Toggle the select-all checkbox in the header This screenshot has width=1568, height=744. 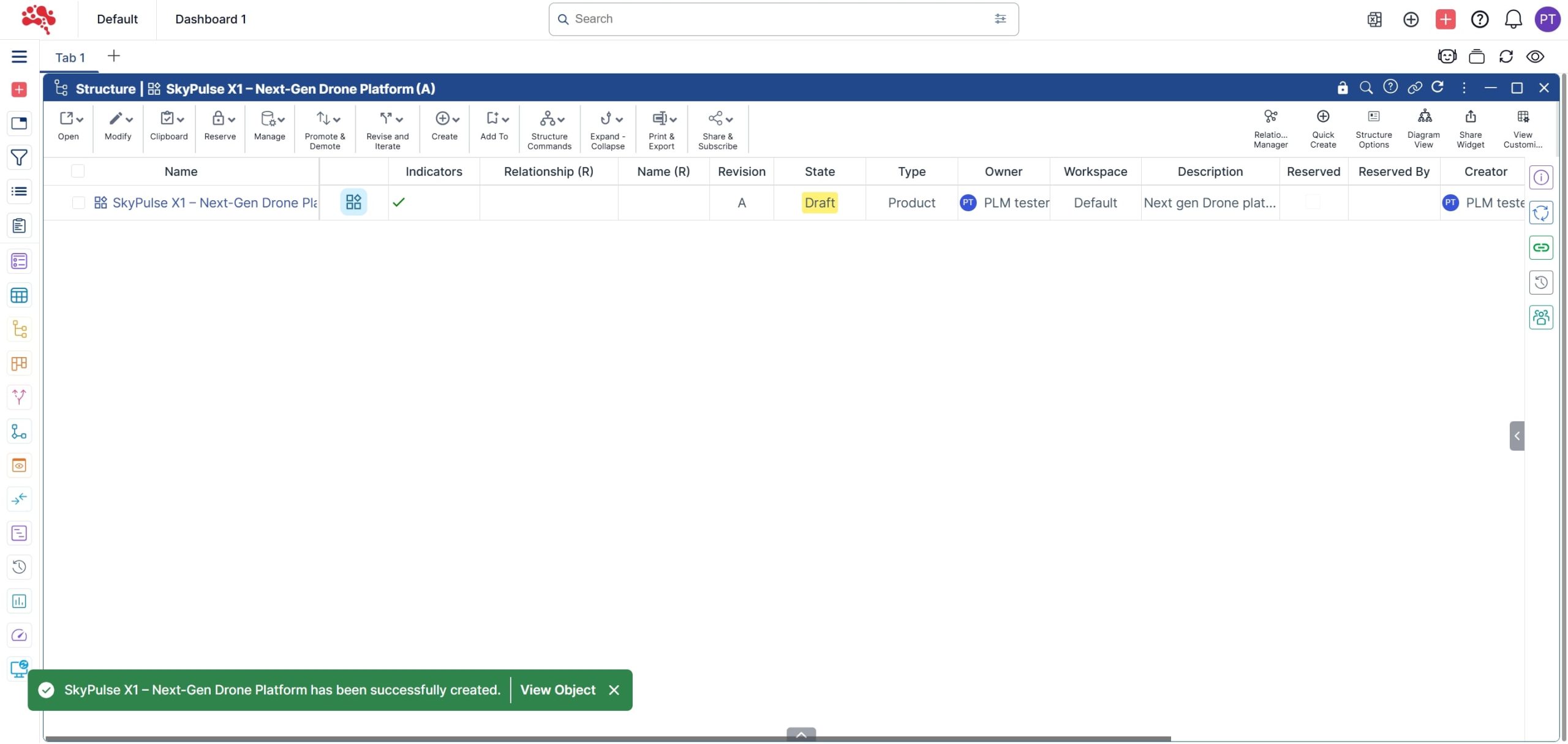(78, 171)
